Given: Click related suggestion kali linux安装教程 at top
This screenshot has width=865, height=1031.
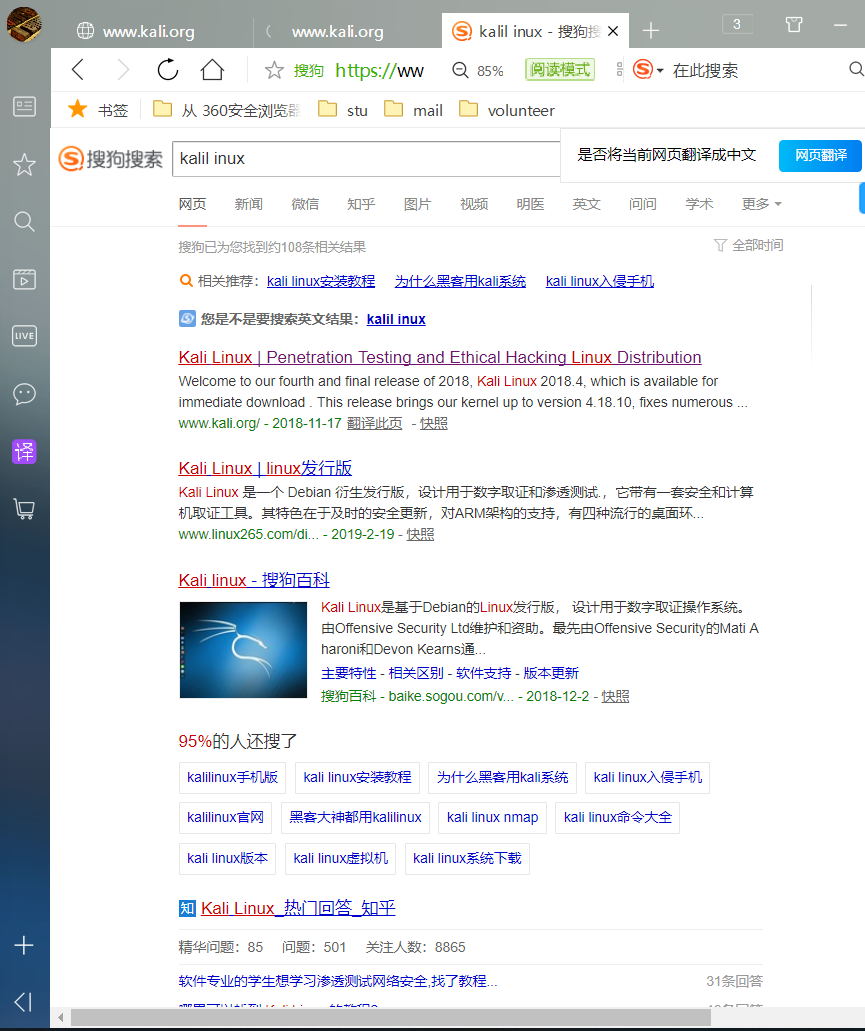Looking at the screenshot, I should [321, 281].
